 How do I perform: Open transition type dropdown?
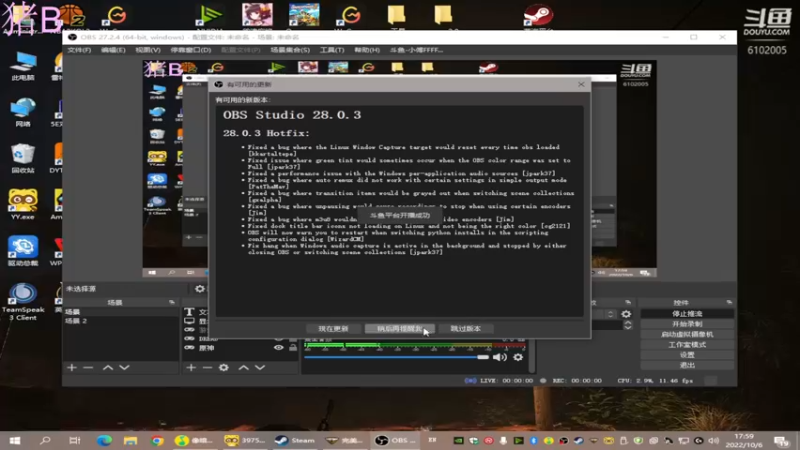click(x=610, y=314)
